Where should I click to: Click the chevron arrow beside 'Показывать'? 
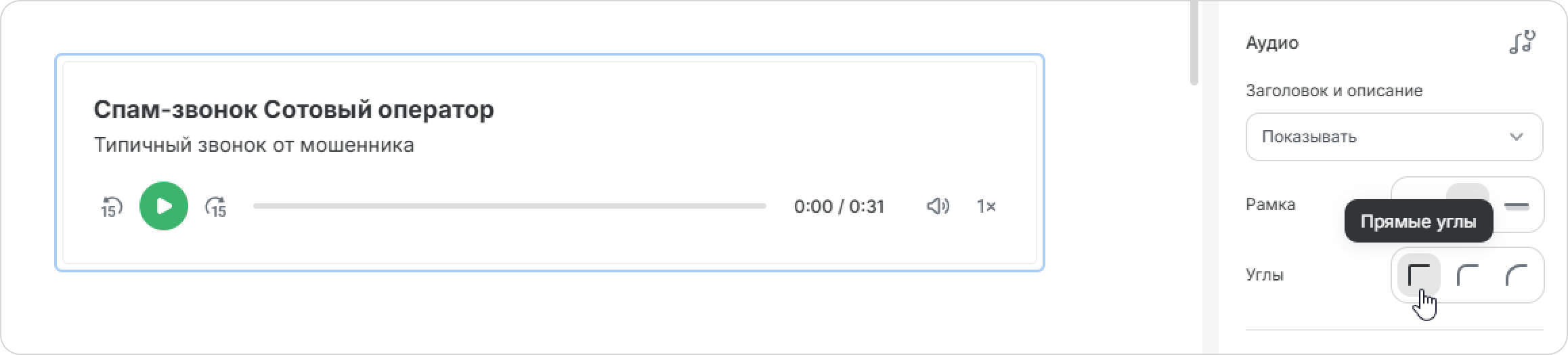[x=1516, y=137]
